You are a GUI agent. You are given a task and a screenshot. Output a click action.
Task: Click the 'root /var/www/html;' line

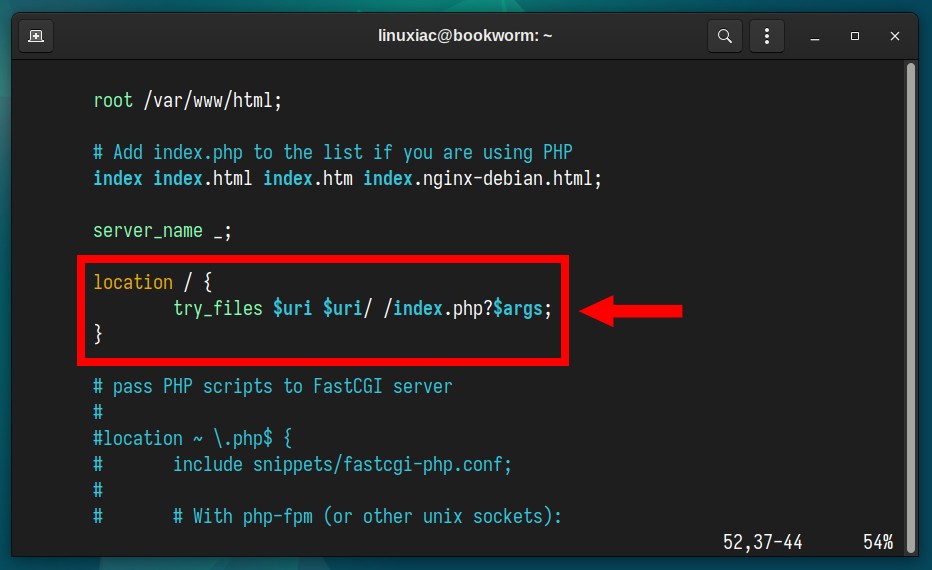pyautogui.click(x=187, y=100)
